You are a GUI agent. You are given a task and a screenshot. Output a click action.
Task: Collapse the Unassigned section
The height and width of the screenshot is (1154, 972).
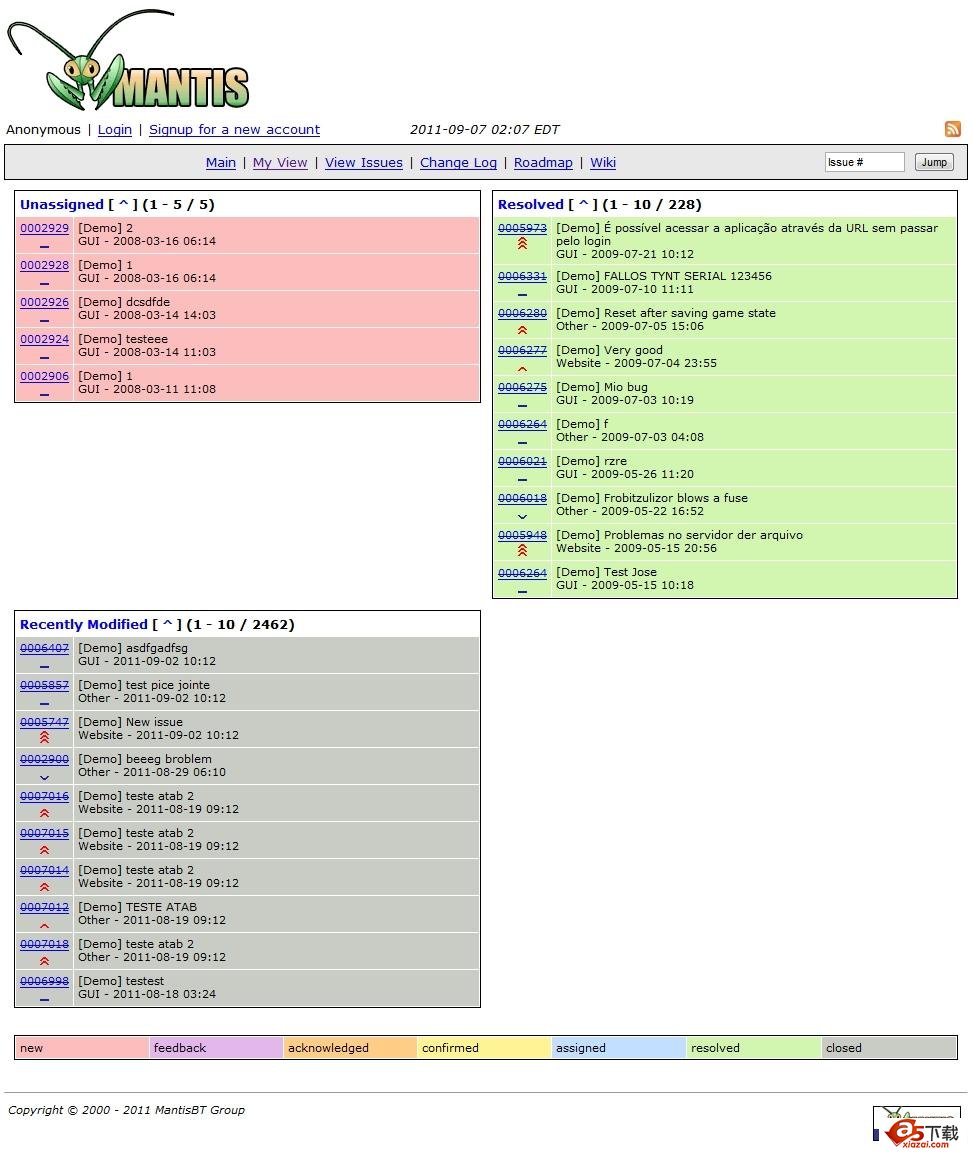124,203
